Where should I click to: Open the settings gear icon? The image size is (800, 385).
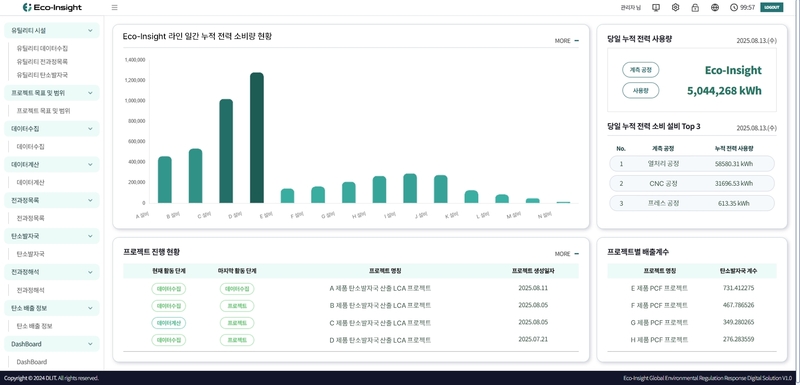click(x=676, y=8)
